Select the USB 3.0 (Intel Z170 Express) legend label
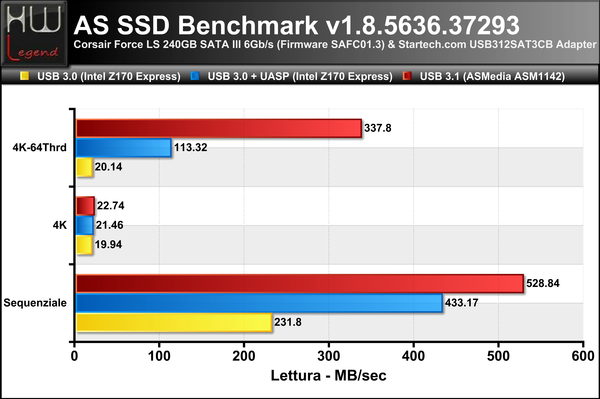Viewport: 600px width, 399px height. [109, 77]
